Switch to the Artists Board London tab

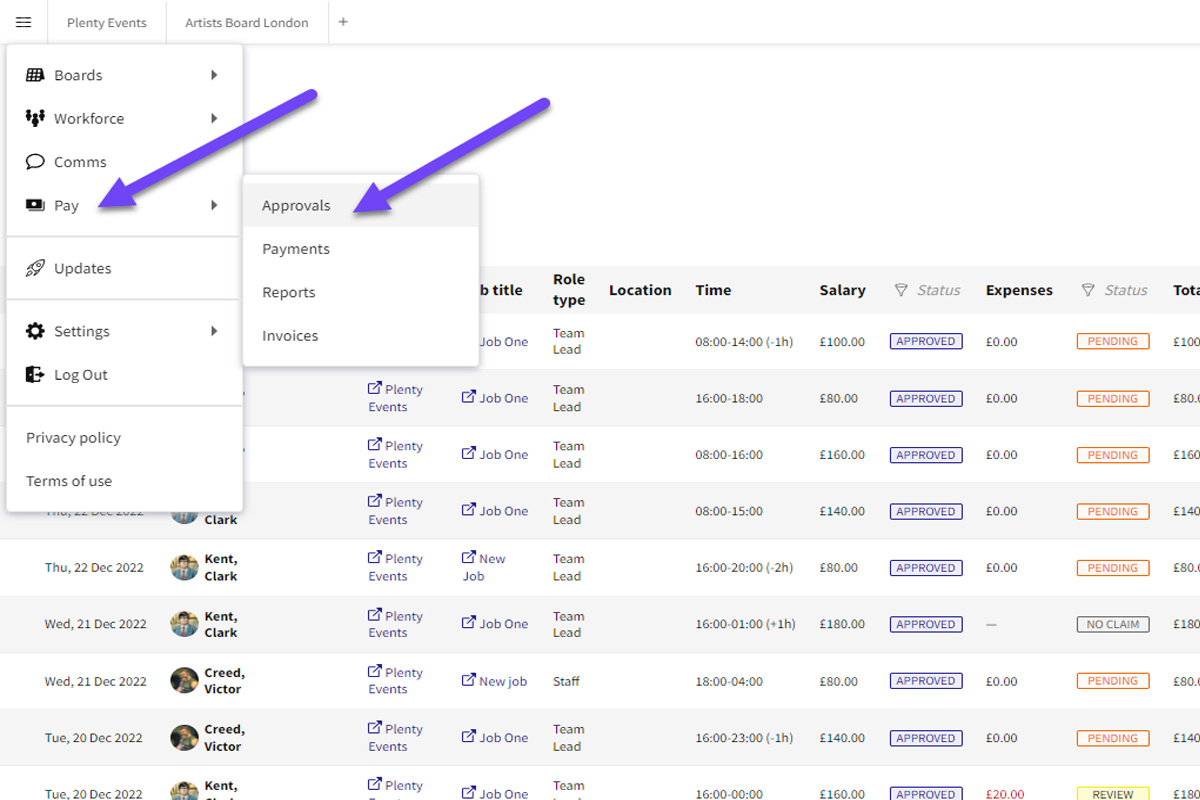pyautogui.click(x=246, y=22)
